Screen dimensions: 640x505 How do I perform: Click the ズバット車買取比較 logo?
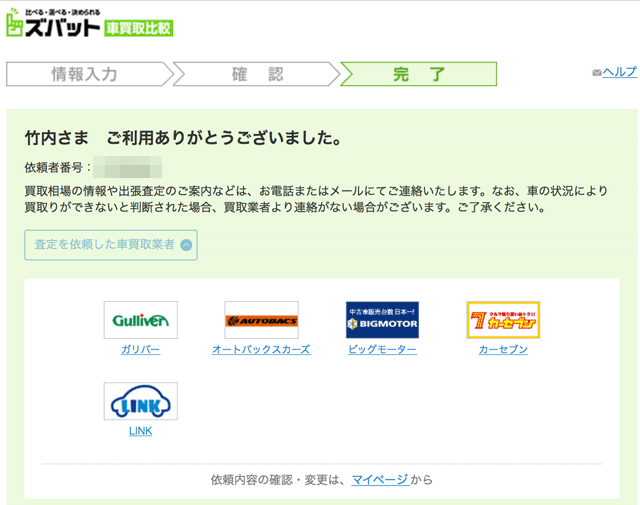click(89, 23)
